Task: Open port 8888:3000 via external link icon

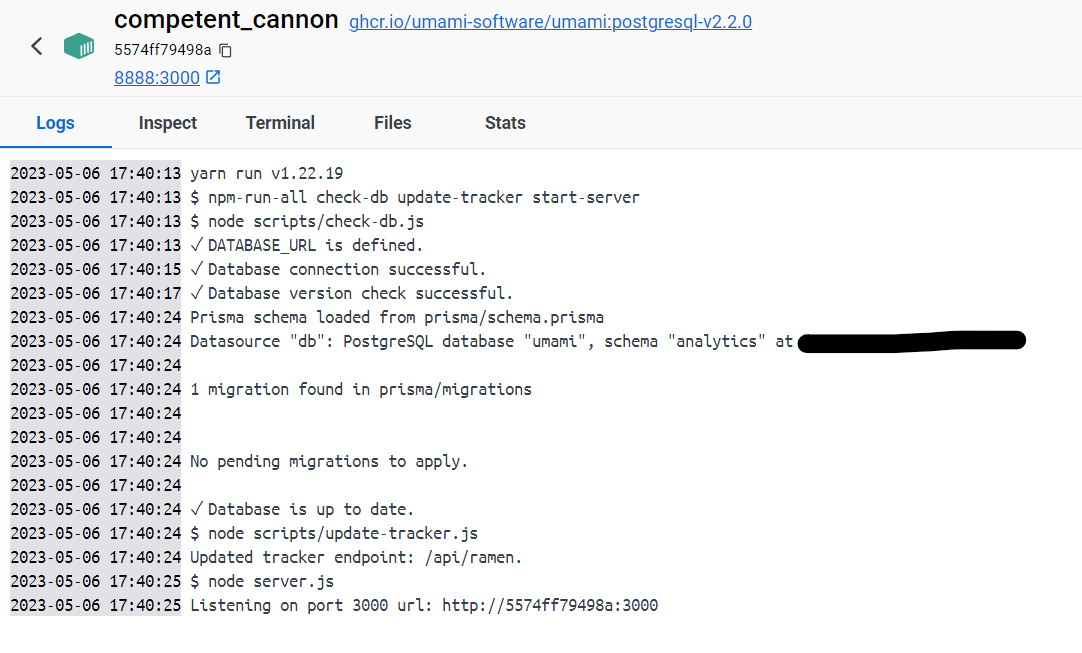Action: point(215,77)
